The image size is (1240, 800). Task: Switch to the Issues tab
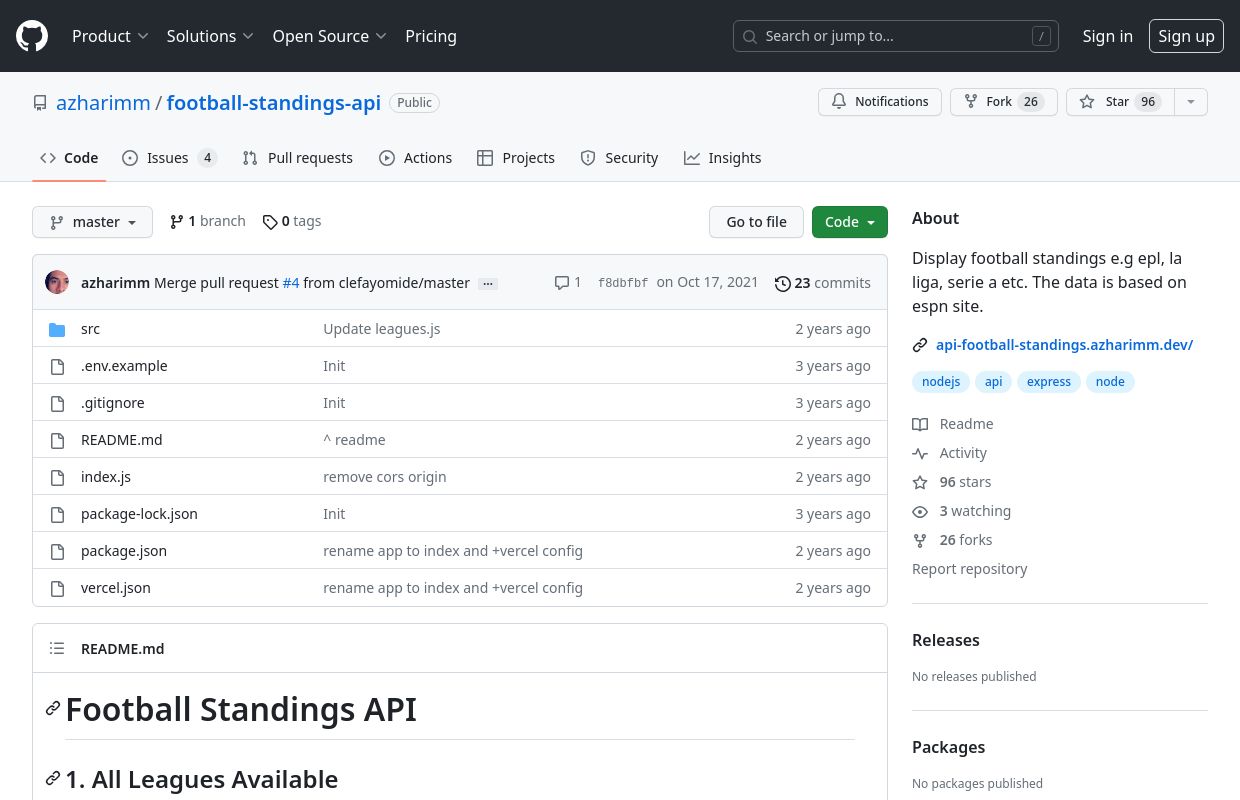click(169, 158)
